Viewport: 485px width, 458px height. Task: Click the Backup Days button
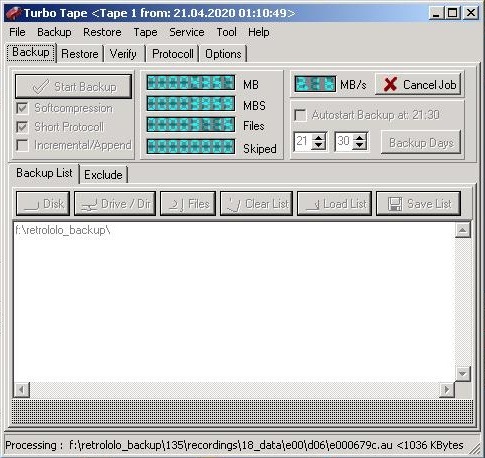(421, 143)
